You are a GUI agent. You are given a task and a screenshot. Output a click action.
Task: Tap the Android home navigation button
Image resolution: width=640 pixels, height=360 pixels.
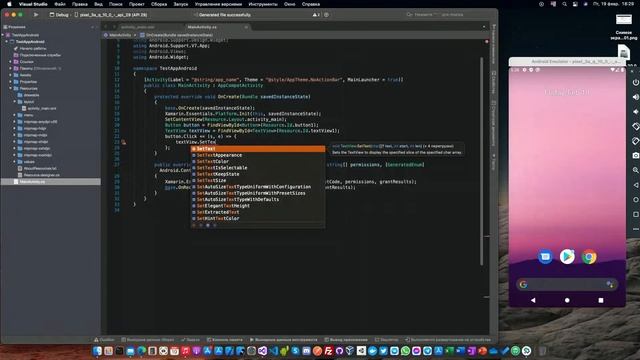(x=567, y=300)
